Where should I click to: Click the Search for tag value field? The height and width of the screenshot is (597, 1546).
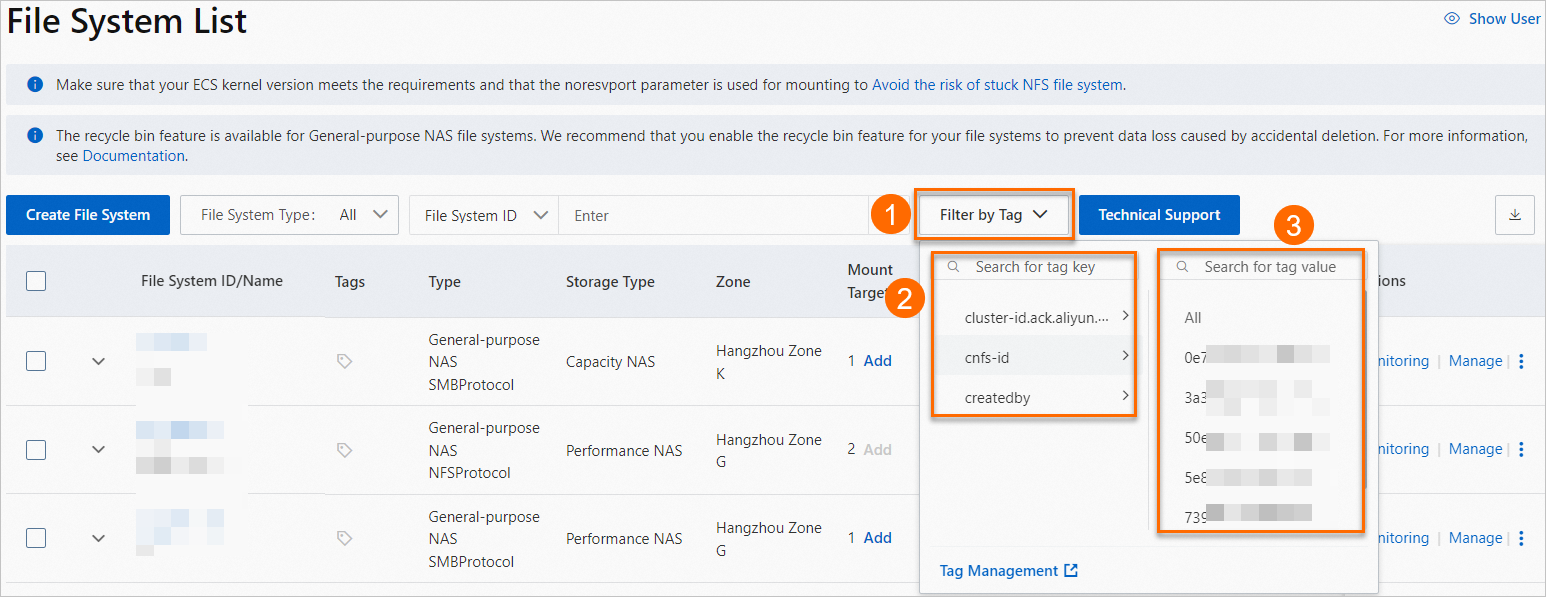[x=1270, y=267]
